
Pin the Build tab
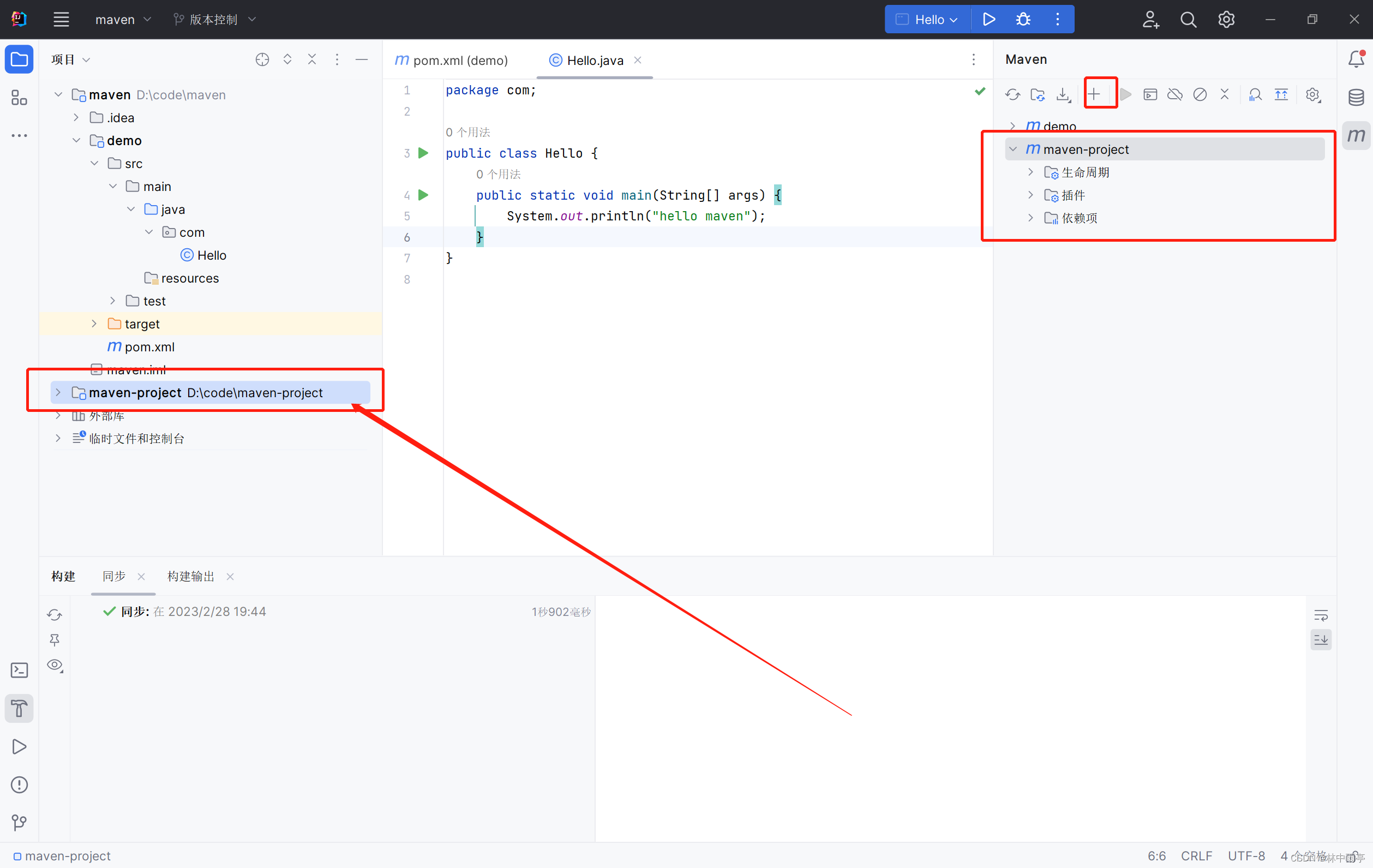[x=55, y=640]
